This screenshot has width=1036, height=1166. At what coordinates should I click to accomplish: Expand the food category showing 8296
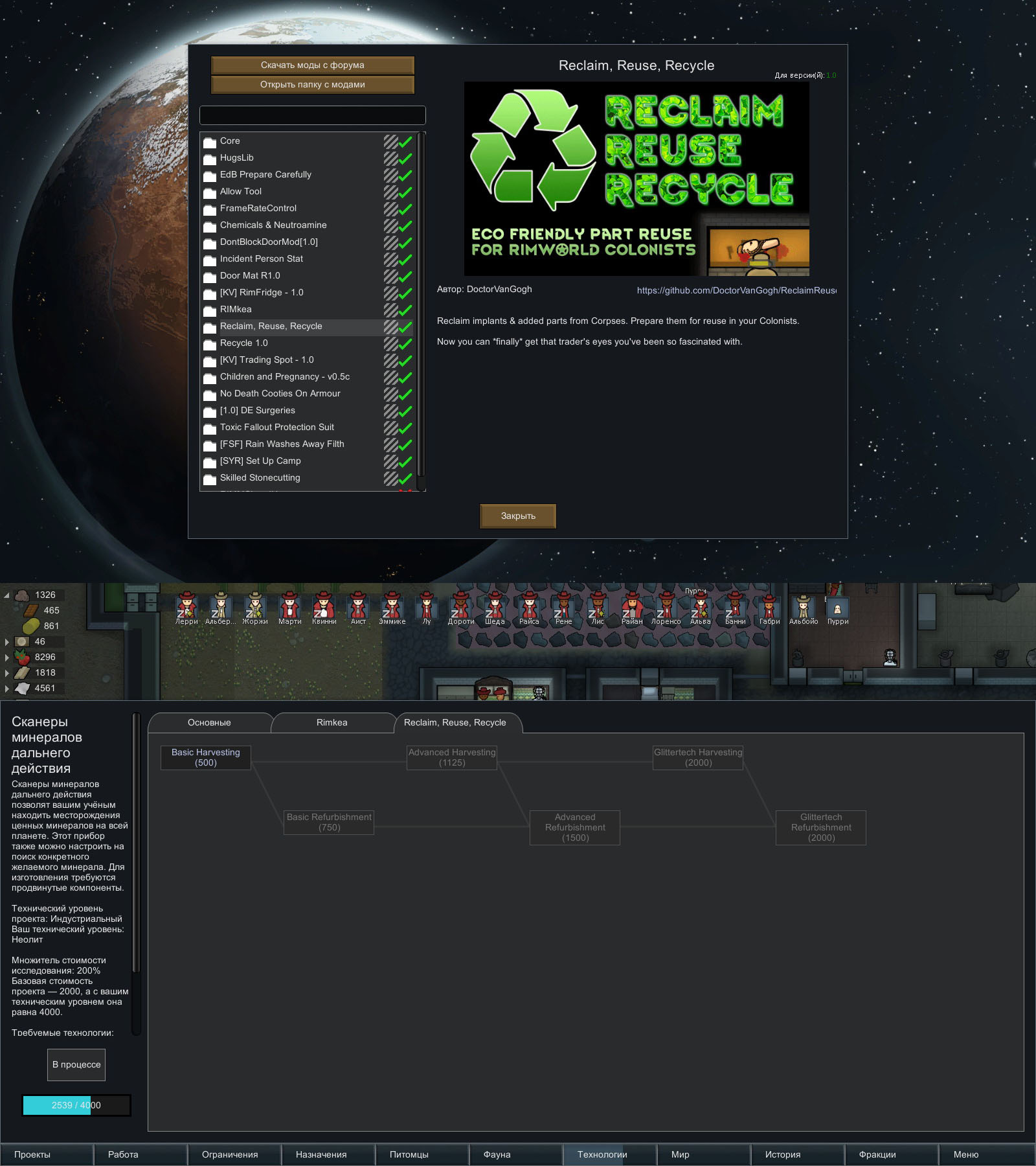tap(7, 657)
